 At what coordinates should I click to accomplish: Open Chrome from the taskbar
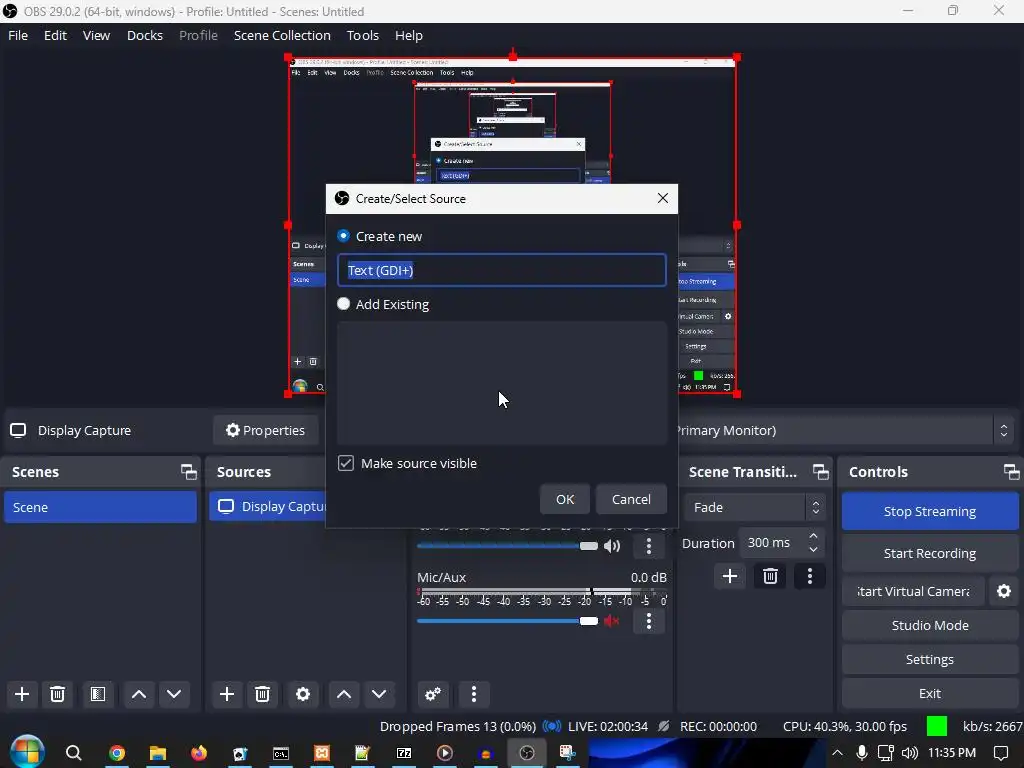pyautogui.click(x=117, y=753)
